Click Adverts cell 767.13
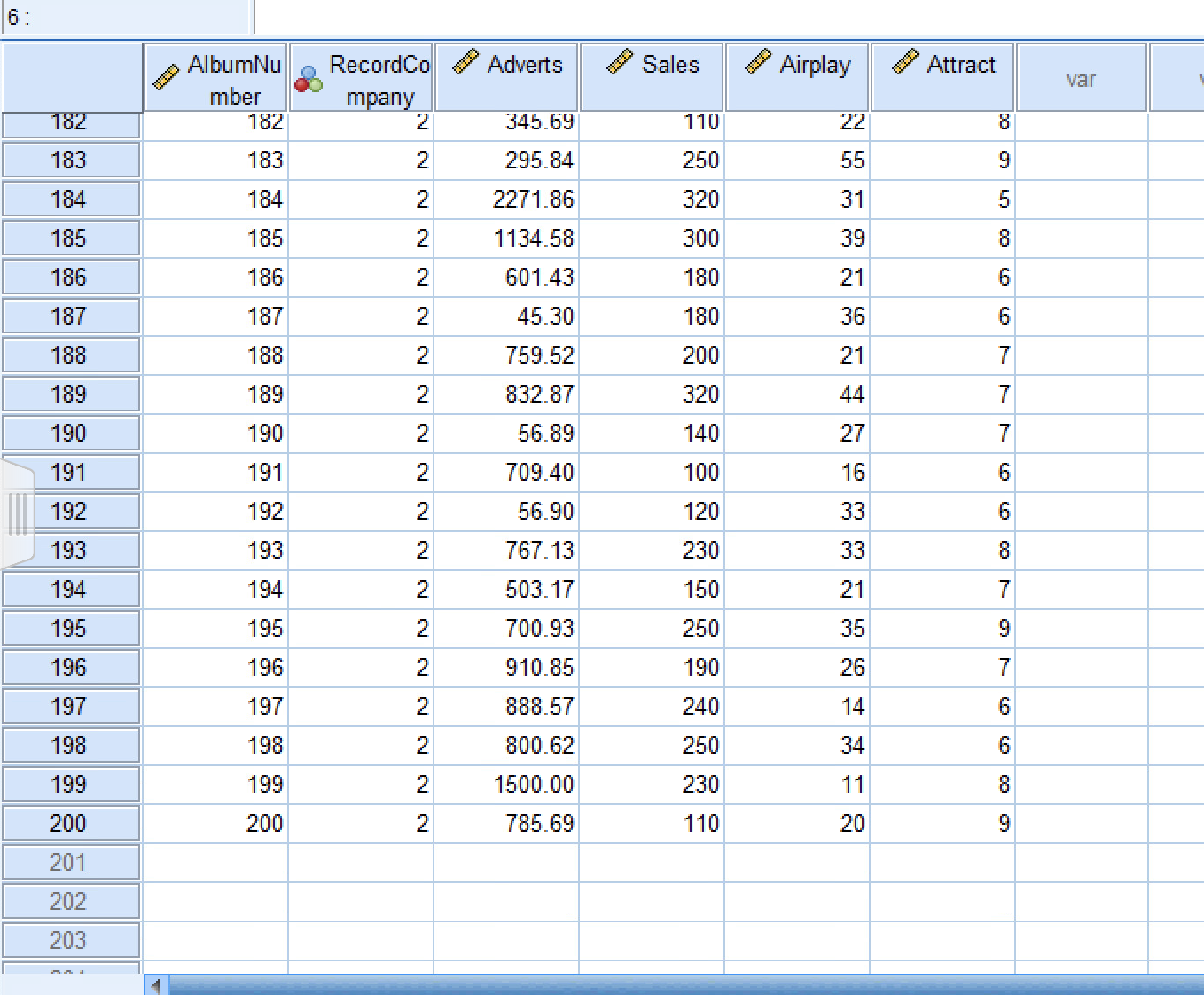Image resolution: width=1204 pixels, height=995 pixels. coord(506,551)
